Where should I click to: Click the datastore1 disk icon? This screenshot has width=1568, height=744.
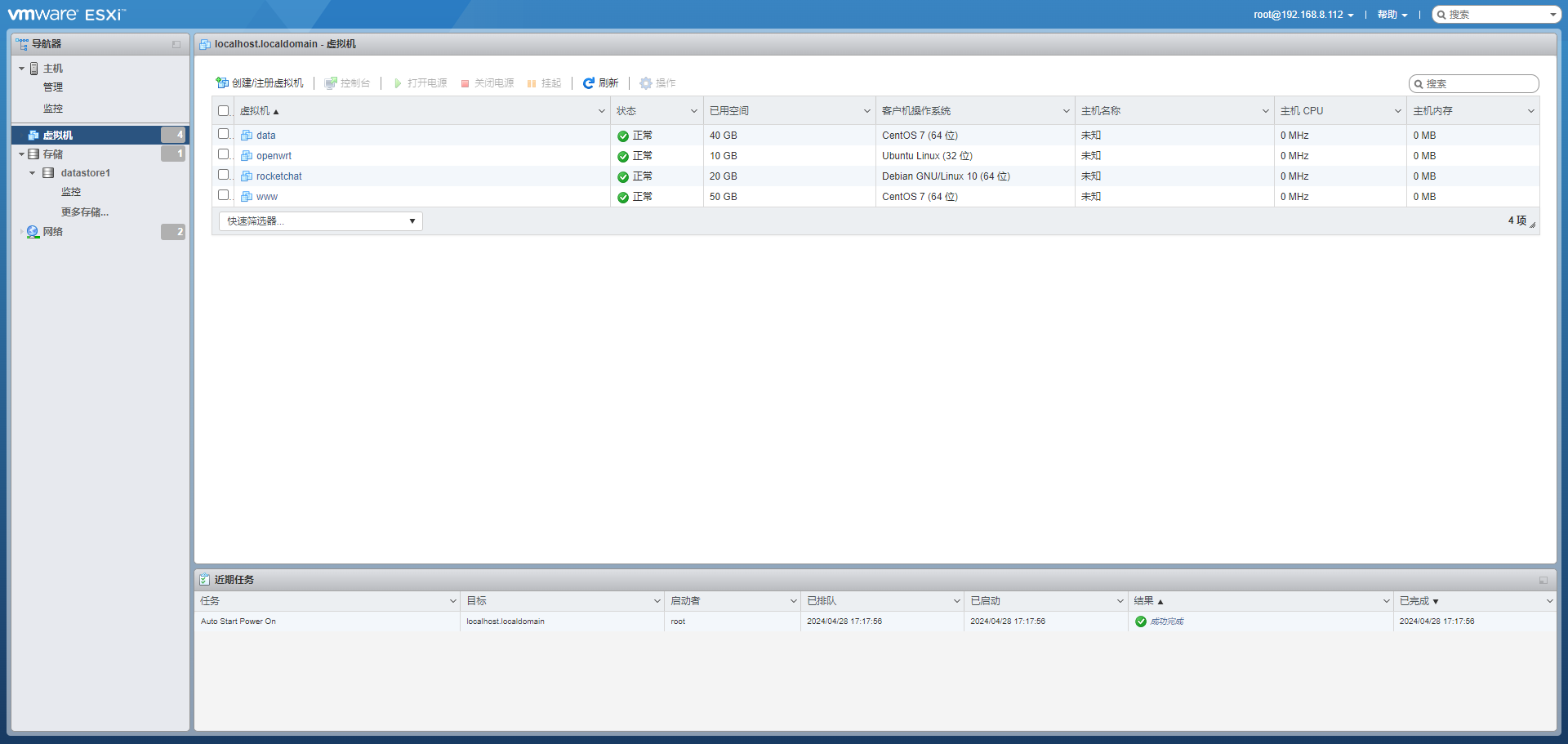coord(48,173)
